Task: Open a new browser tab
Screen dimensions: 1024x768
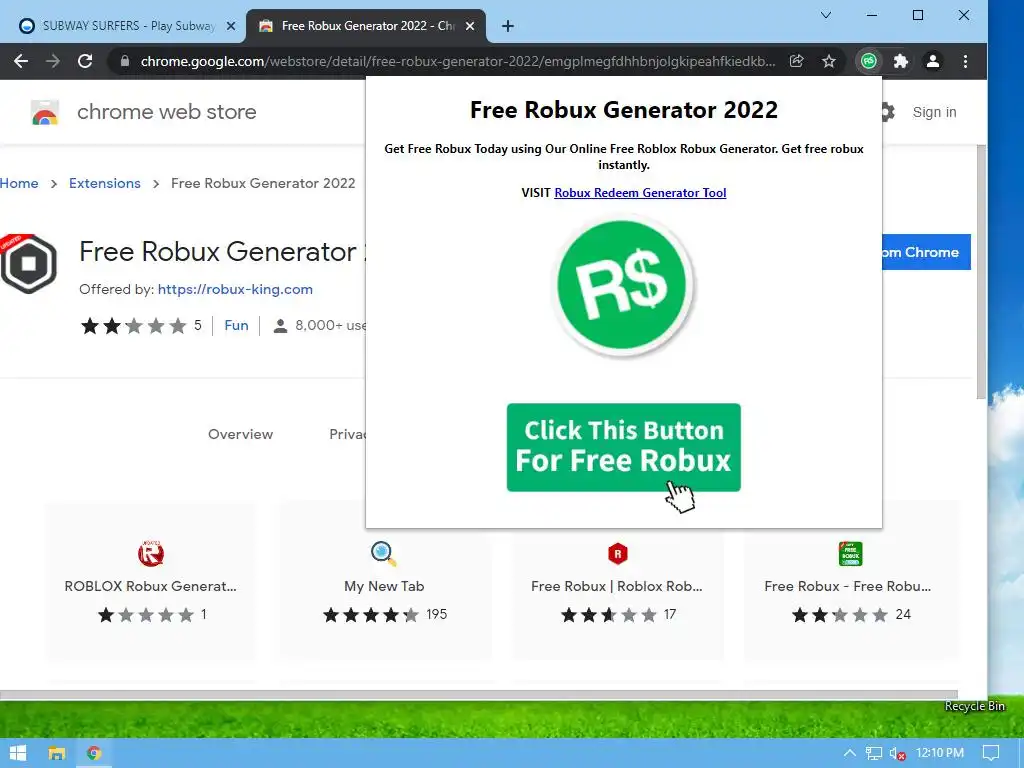Action: [x=507, y=26]
